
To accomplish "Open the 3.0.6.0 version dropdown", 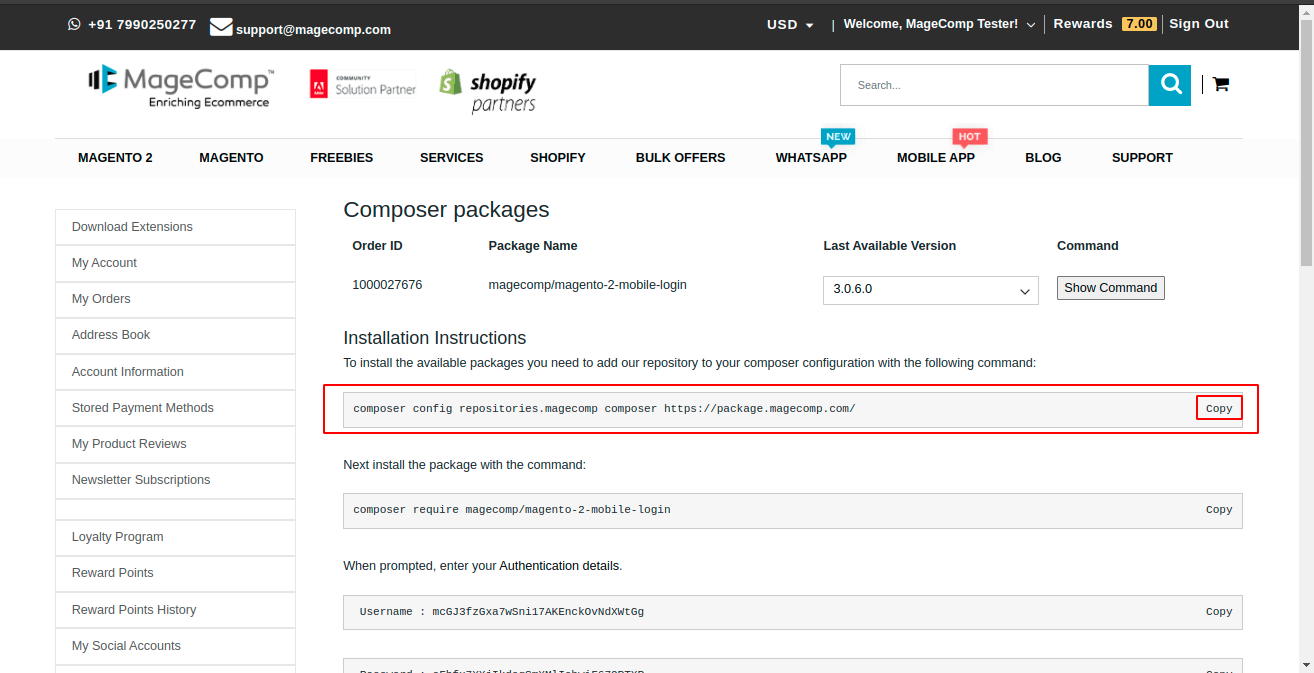I will pyautogui.click(x=930, y=290).
